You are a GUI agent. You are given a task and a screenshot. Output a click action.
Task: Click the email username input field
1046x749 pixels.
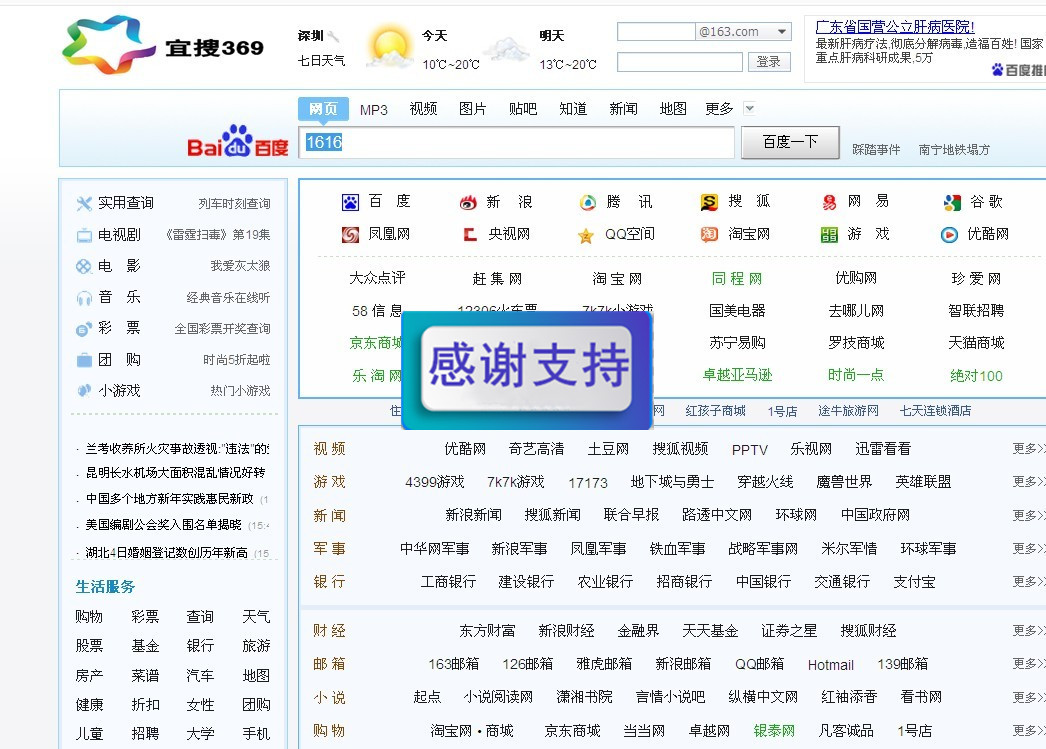(656, 31)
